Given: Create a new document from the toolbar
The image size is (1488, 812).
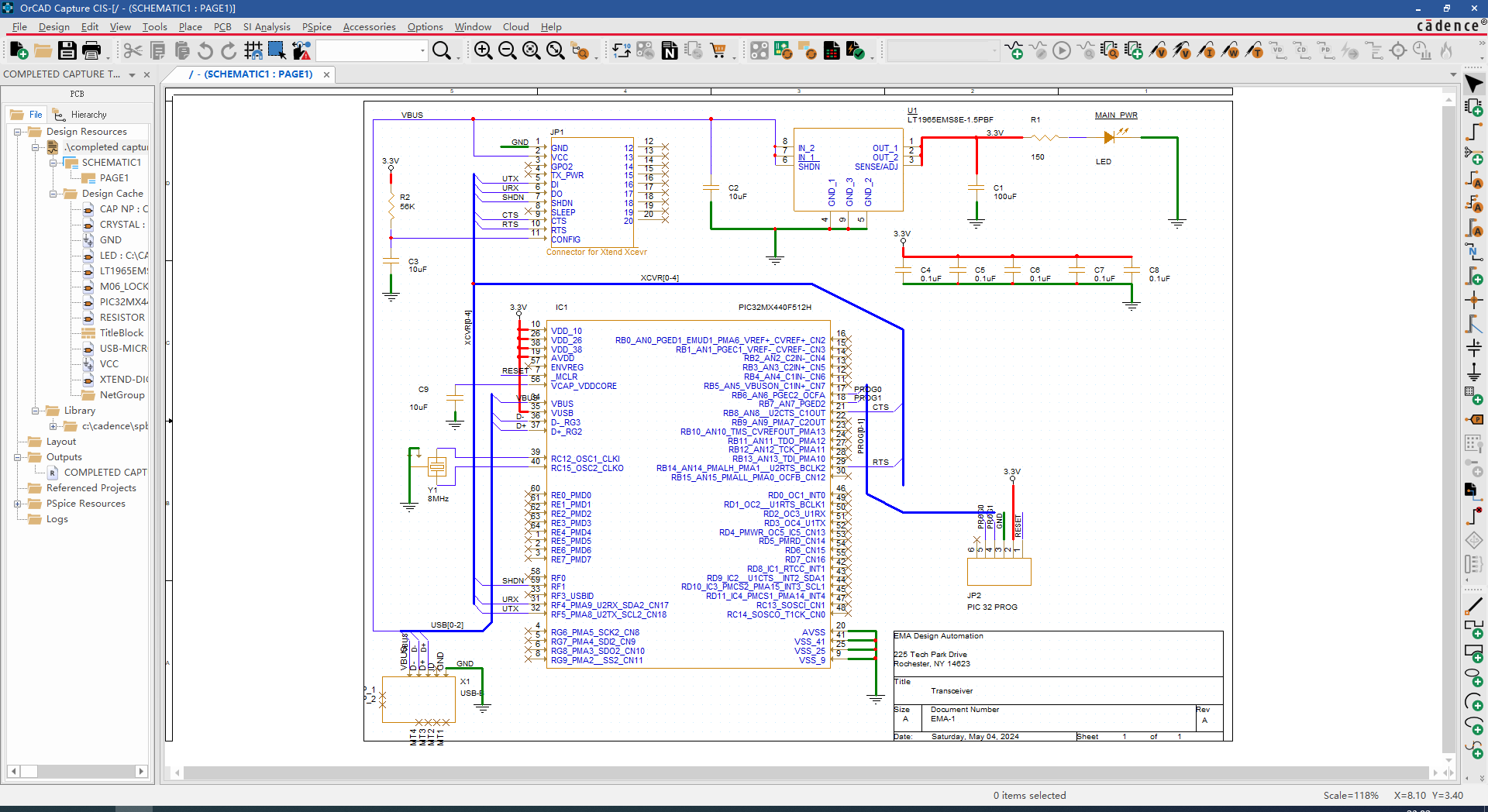Looking at the screenshot, I should (19, 51).
